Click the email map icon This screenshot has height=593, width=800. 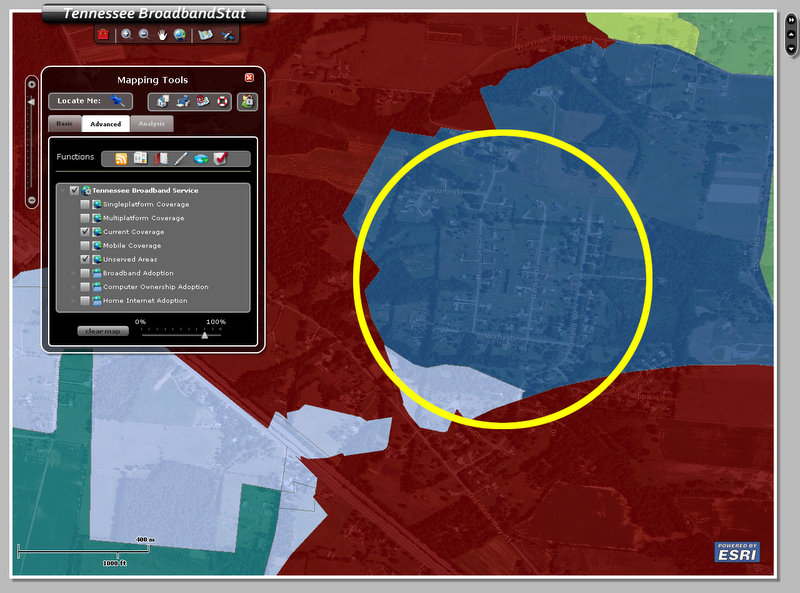point(203,101)
